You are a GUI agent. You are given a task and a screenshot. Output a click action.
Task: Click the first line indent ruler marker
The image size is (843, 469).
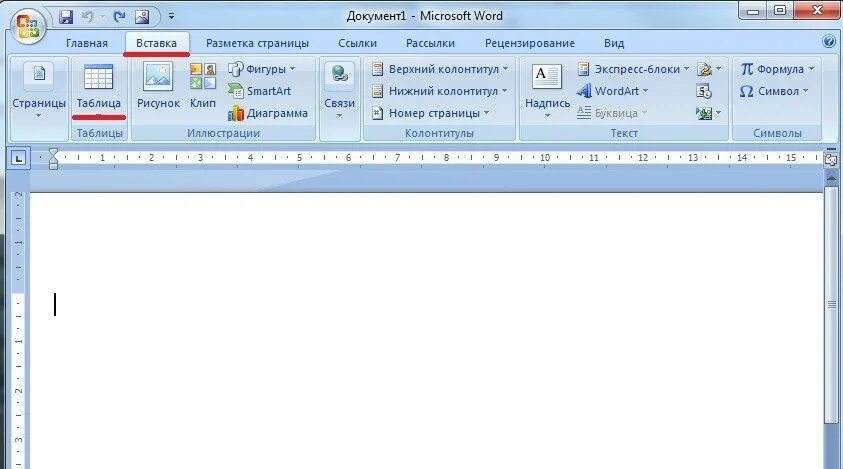pos(53,154)
